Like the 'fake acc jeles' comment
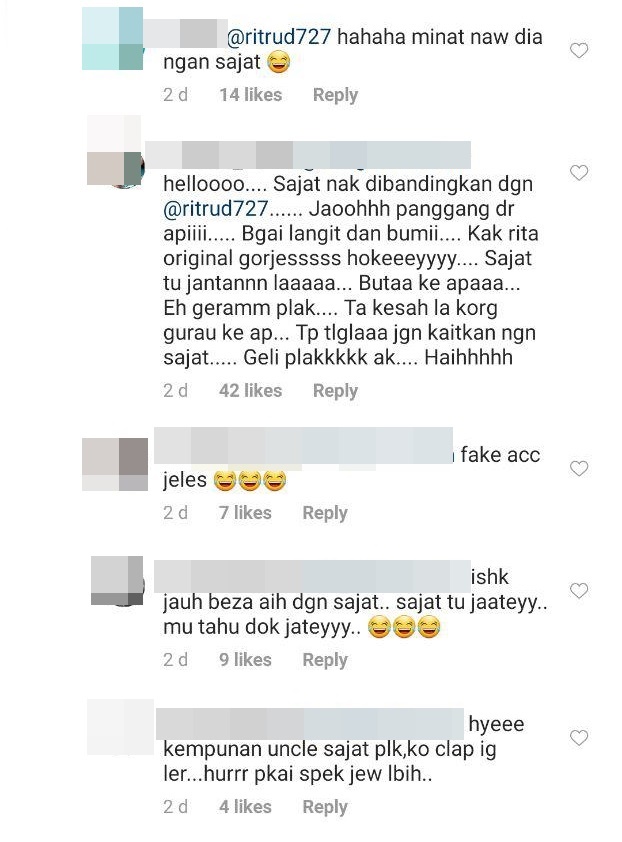 [x=578, y=468]
